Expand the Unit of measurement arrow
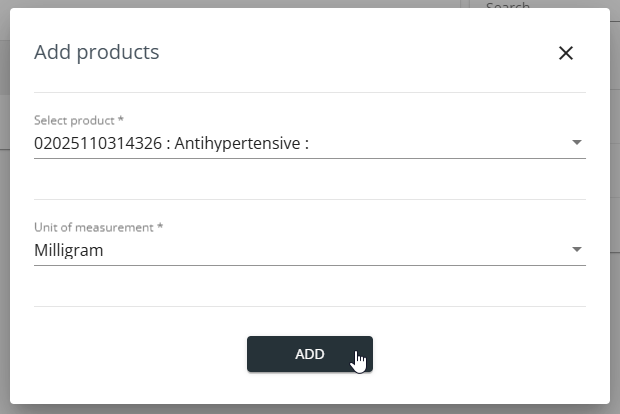 coord(577,249)
